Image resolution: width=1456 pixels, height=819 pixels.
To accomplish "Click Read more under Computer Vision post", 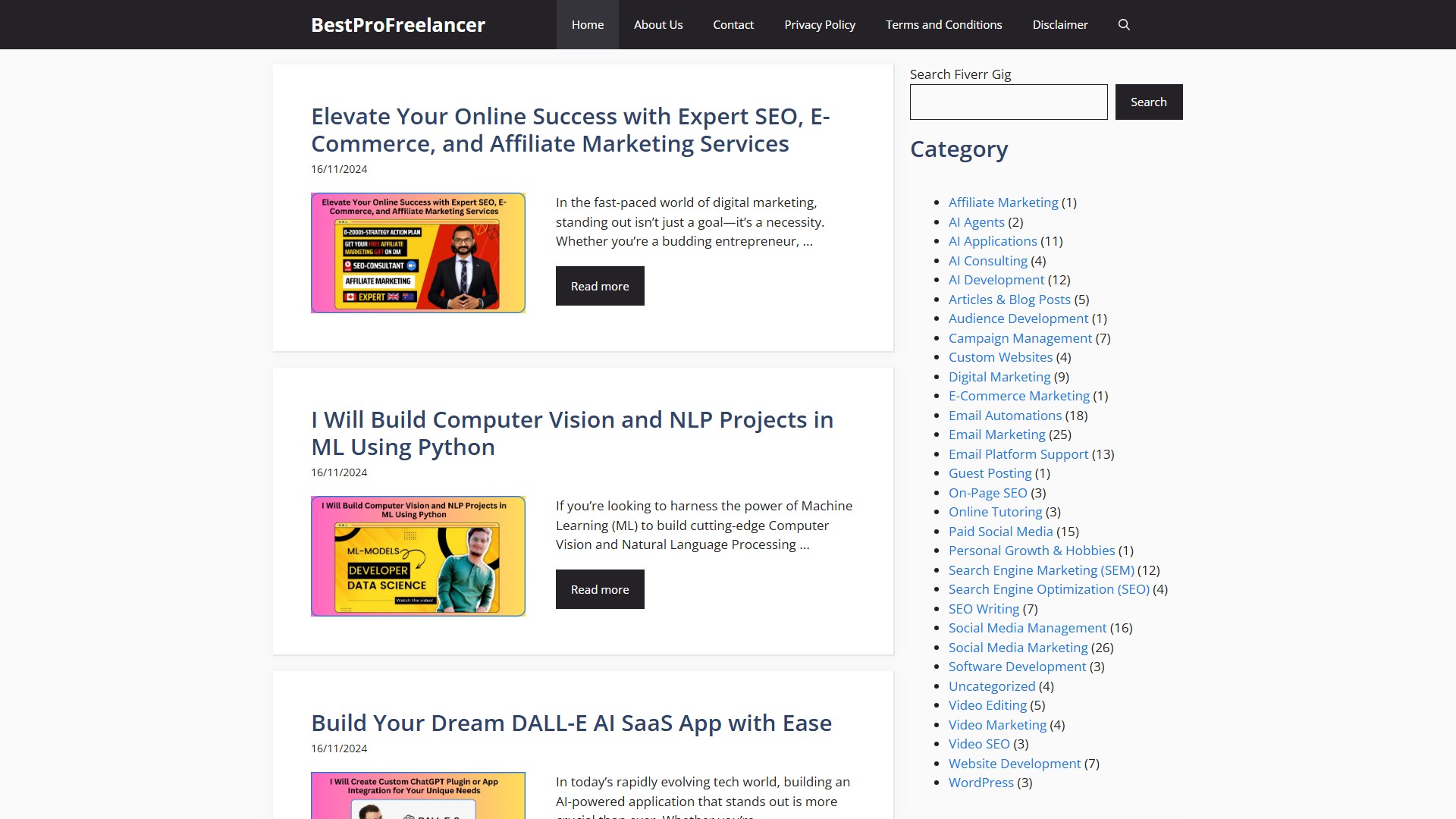I will pyautogui.click(x=600, y=589).
